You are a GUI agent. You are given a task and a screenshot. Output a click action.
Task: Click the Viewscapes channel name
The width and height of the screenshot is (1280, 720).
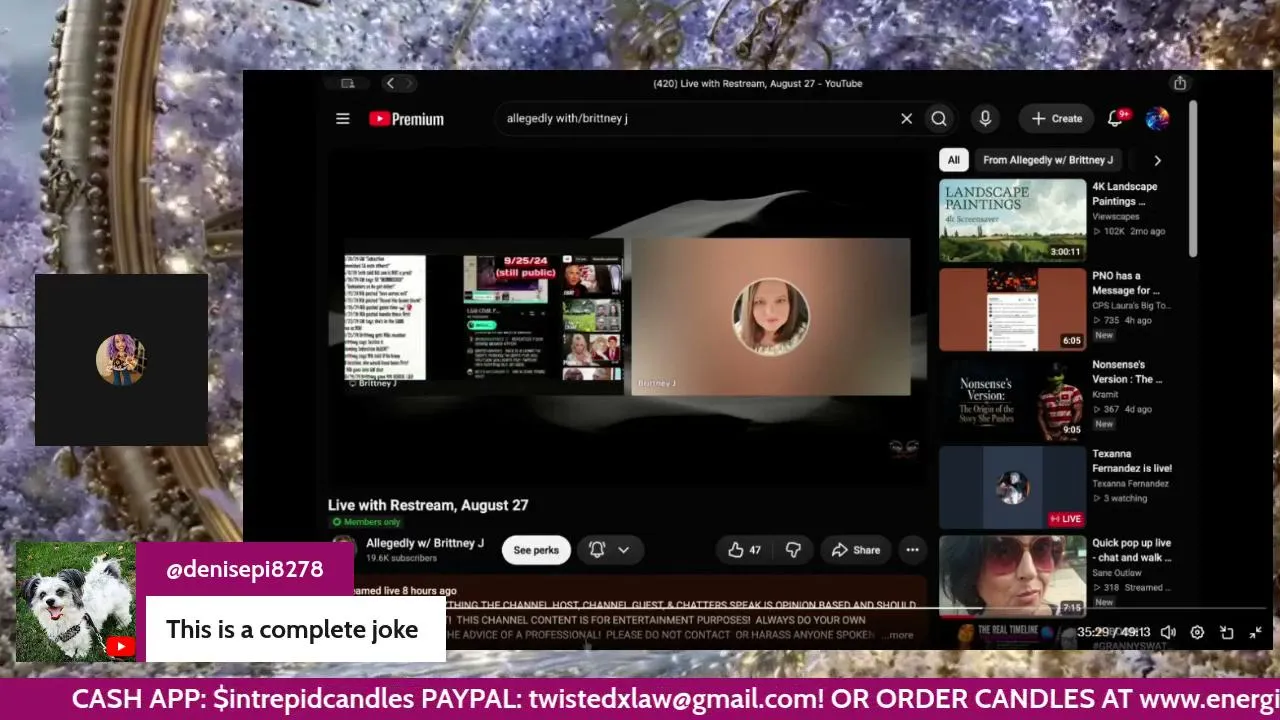click(1115, 216)
